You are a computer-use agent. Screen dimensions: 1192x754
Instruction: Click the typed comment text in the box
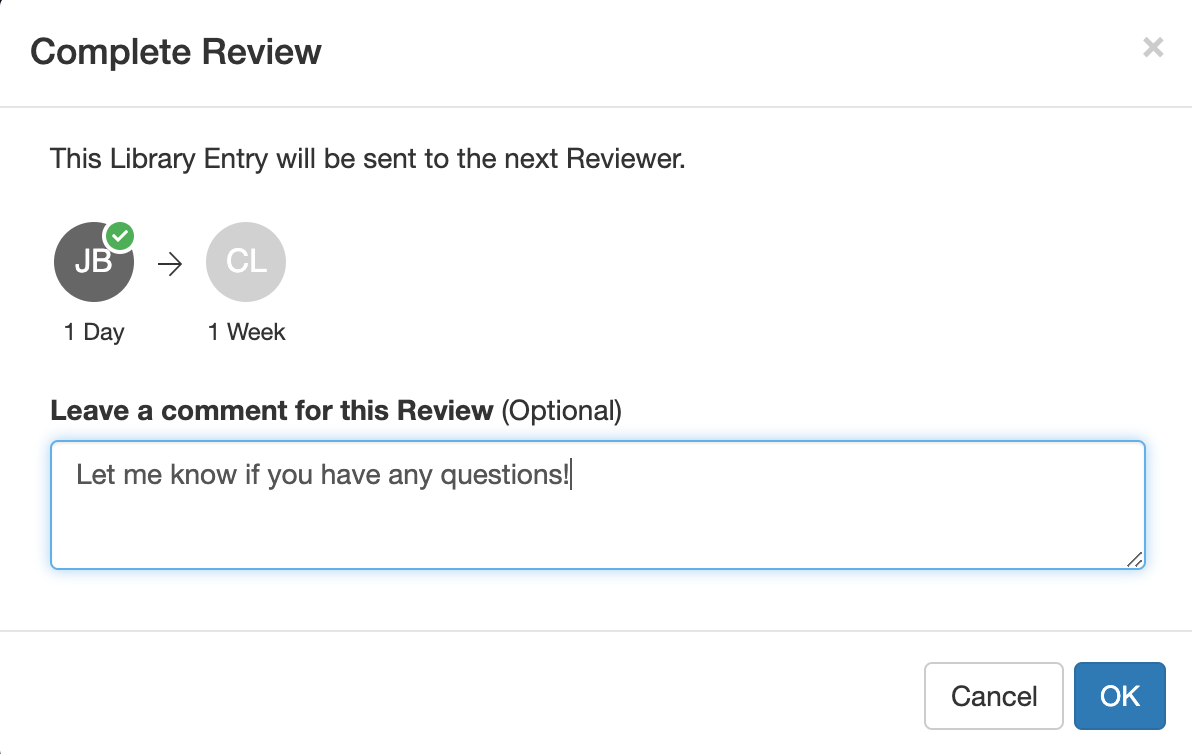tap(320, 474)
